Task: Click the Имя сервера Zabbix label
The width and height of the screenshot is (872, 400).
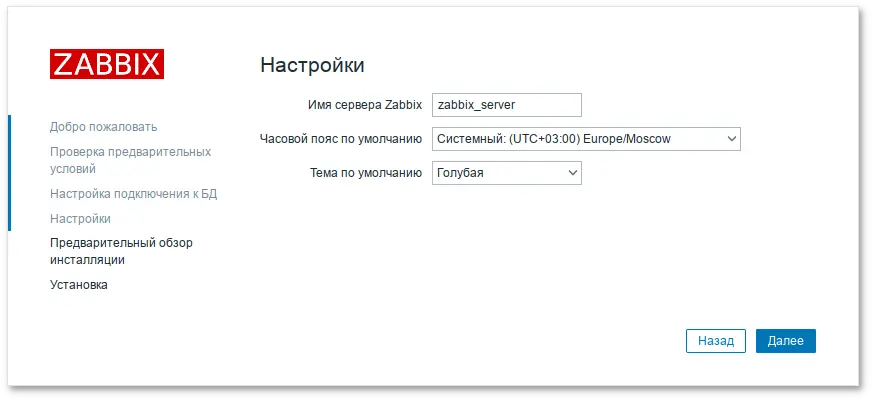Action: point(365,105)
